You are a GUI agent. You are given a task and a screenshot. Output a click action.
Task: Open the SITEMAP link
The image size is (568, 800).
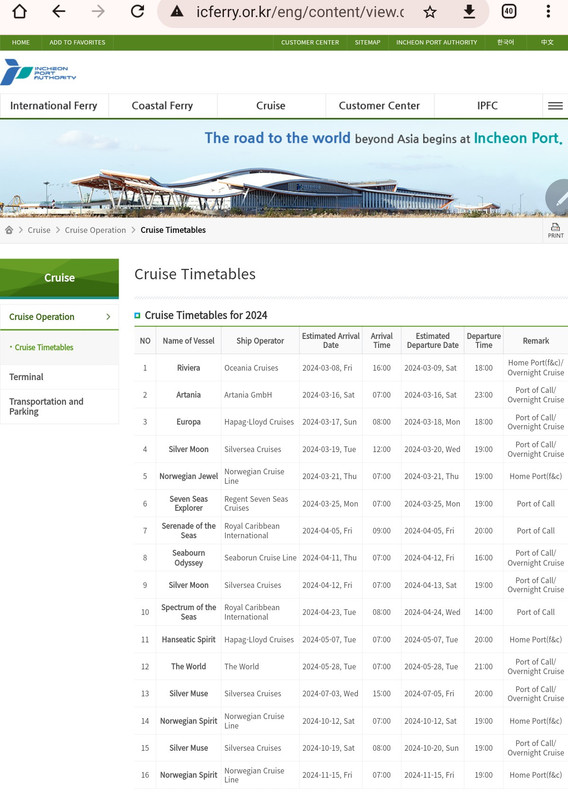click(x=367, y=42)
